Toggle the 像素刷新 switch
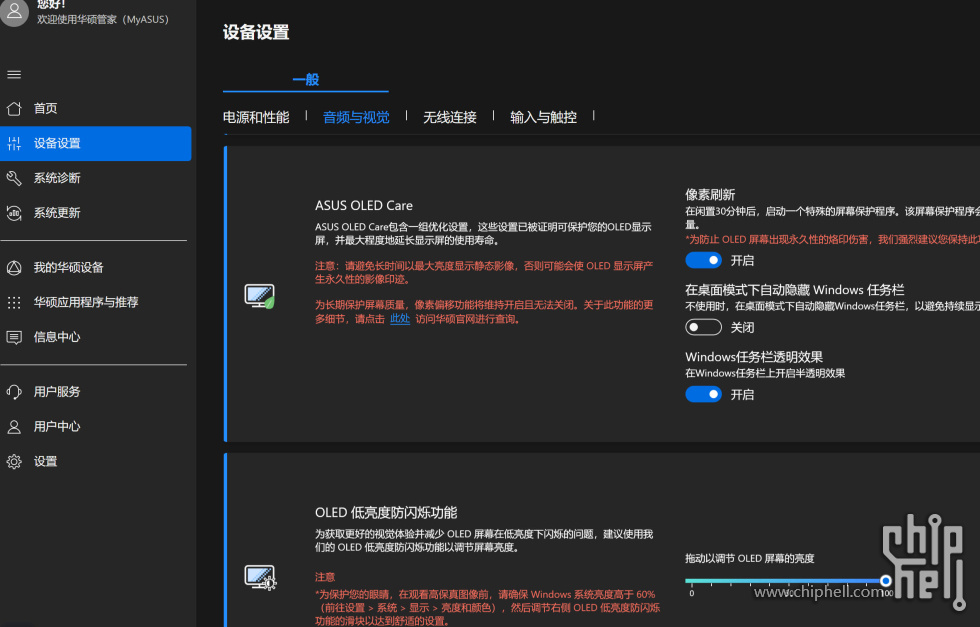The image size is (980, 627). point(704,260)
